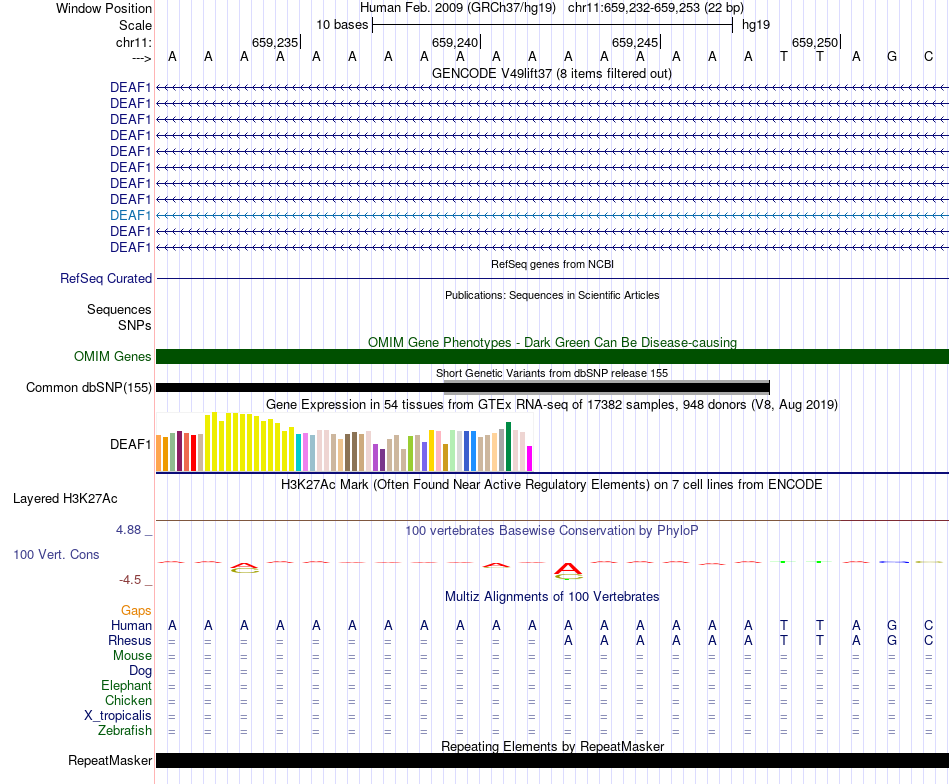Click the ---> strand direction arrow
The image size is (950, 784).
pos(141,58)
